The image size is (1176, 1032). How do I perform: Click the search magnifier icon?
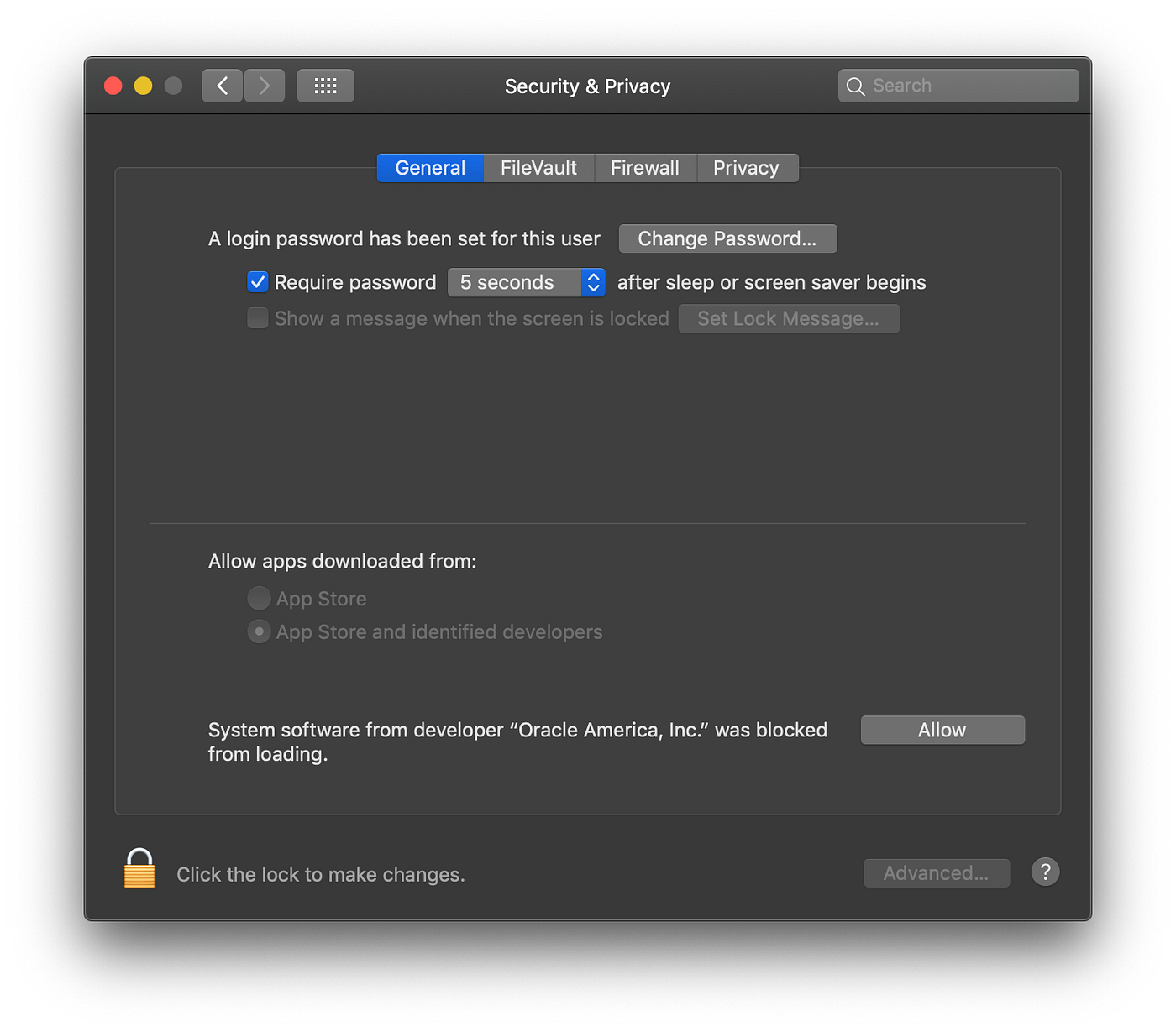point(855,86)
